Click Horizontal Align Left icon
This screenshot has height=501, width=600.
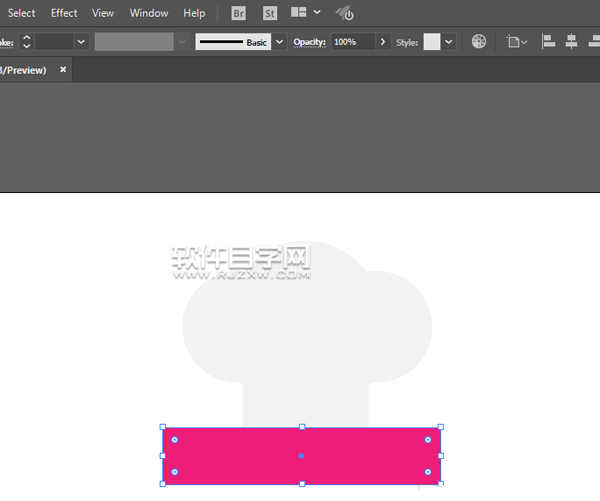(548, 42)
